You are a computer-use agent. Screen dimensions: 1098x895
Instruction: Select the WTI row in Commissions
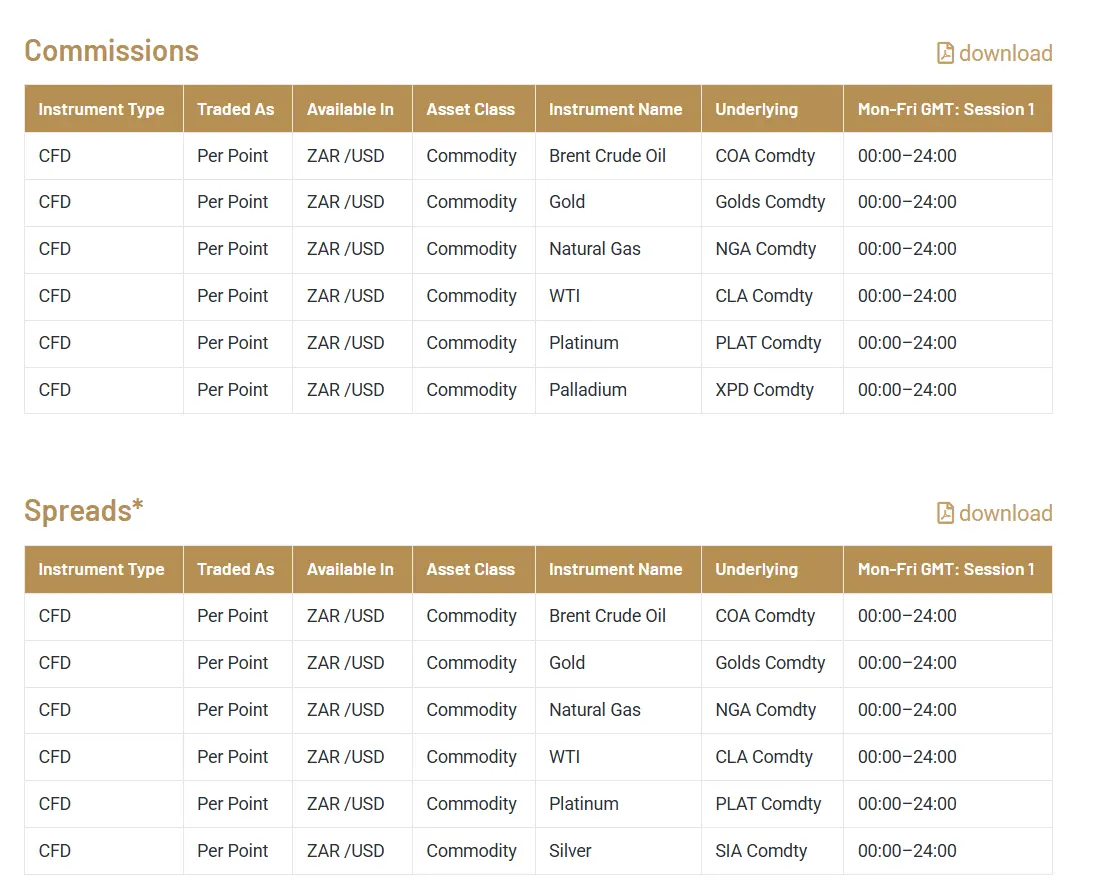click(564, 296)
